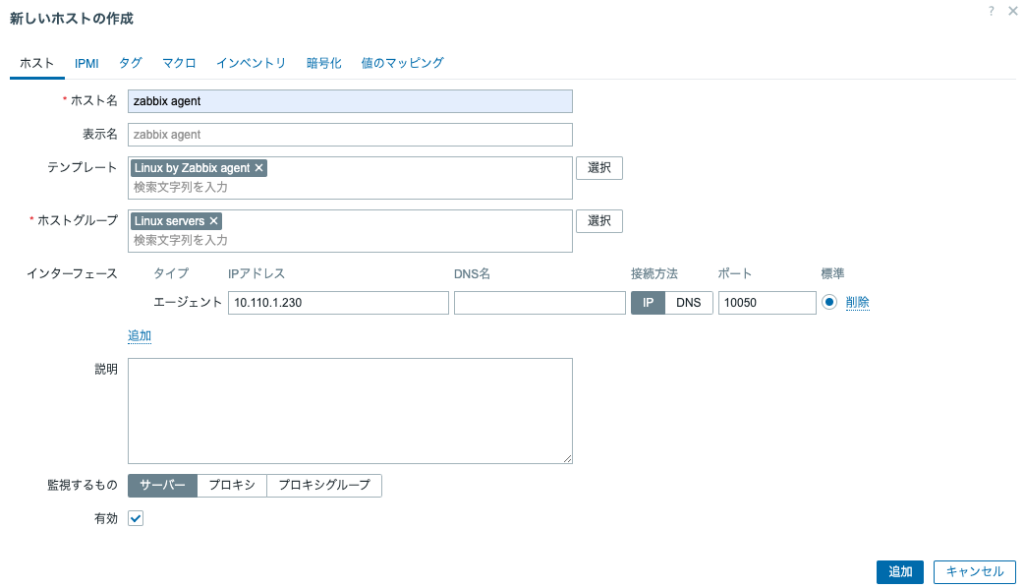Click the ポート field showing 10050
The image size is (1024, 588).
point(767,302)
